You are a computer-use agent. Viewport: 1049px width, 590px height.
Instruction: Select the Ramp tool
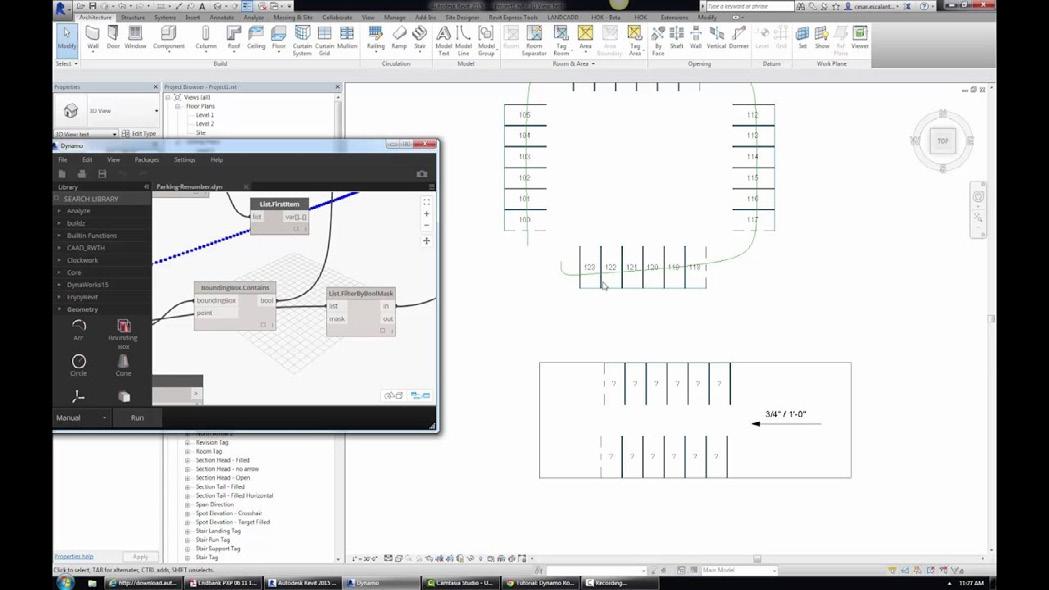tap(399, 39)
